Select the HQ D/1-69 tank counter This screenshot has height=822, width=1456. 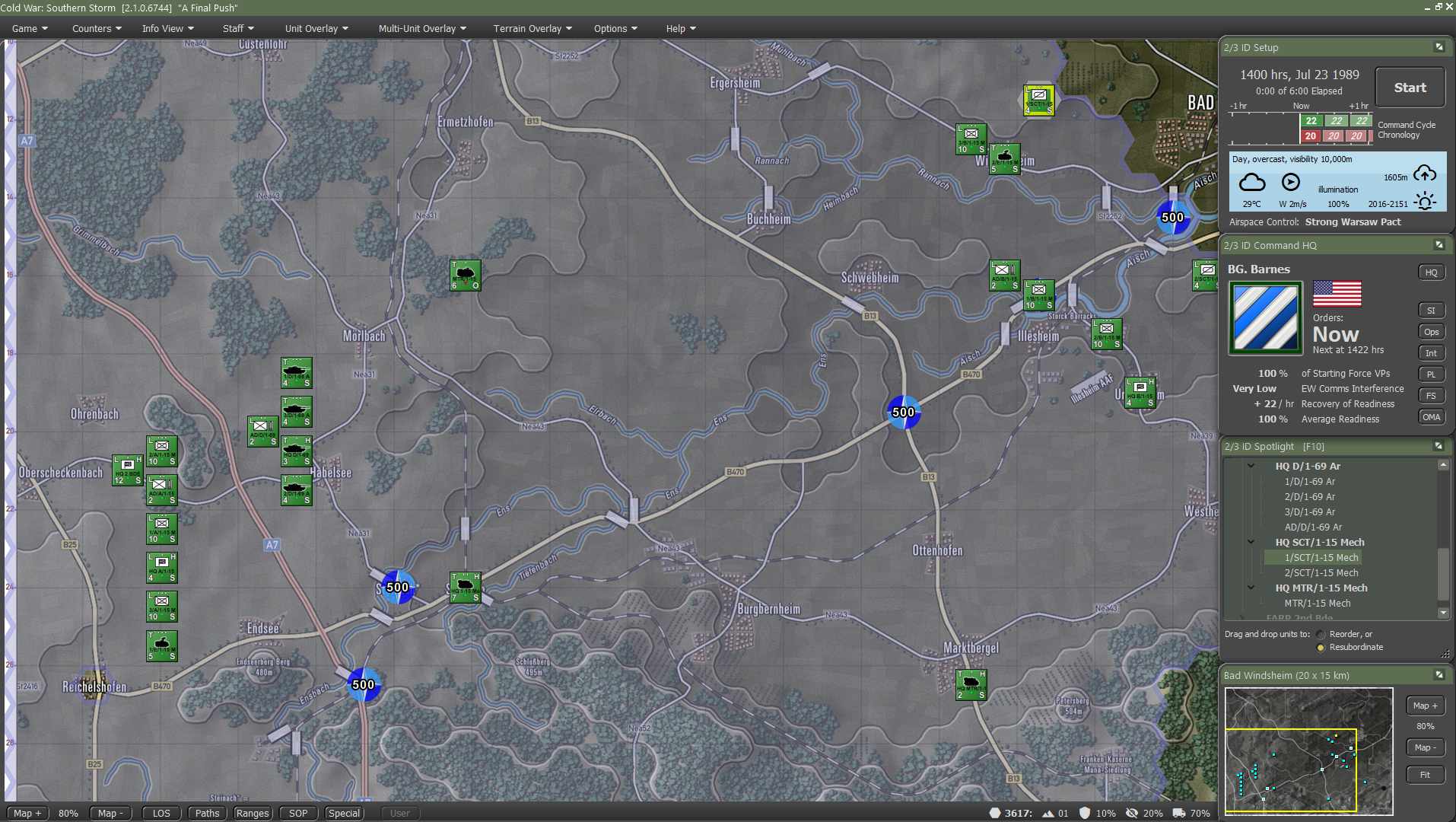(x=297, y=451)
